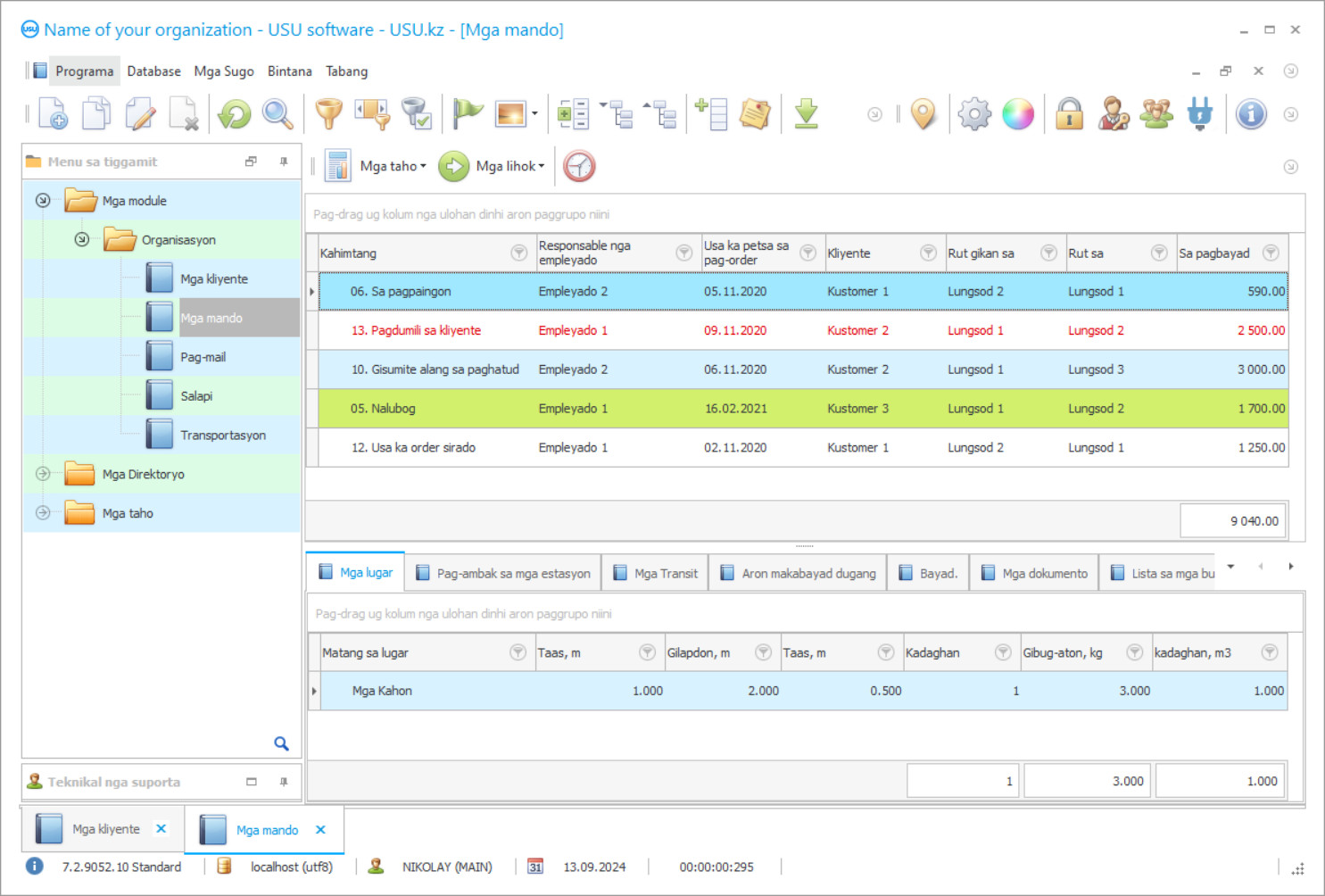Click the padlock lock icon
This screenshot has width=1325, height=896.
click(x=1069, y=114)
